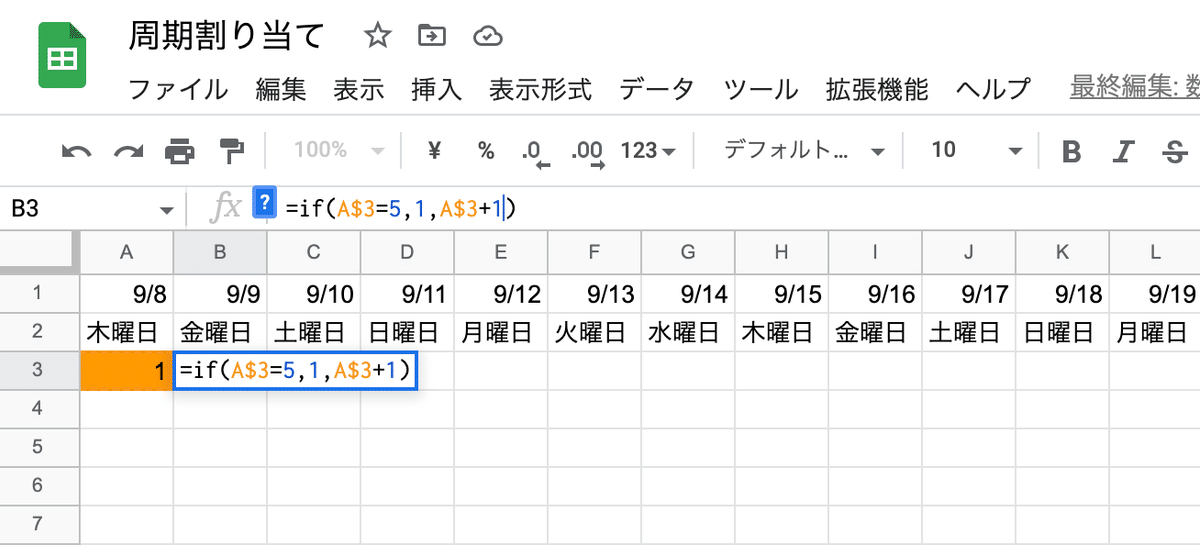Select the 日曜日 cell under 9/11
1200x545 pixels.
click(x=407, y=332)
